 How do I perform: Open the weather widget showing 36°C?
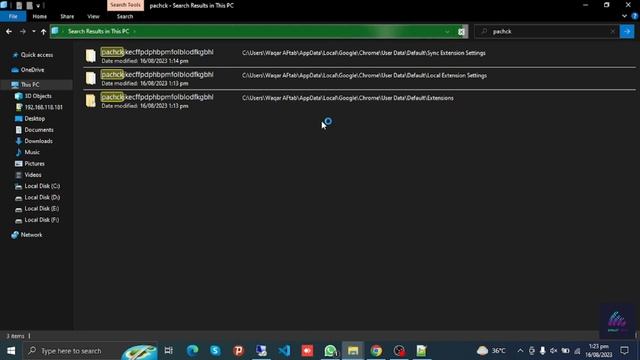click(x=491, y=351)
